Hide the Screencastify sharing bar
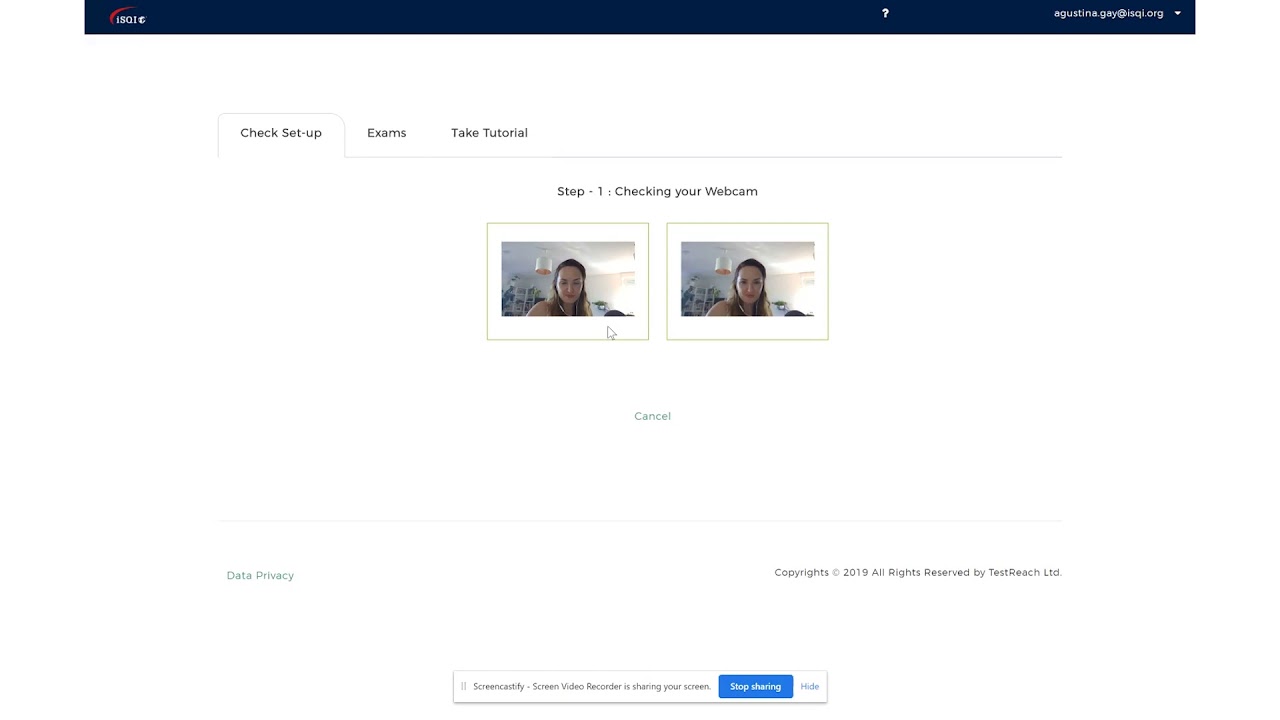This screenshot has width=1280, height=720. click(x=809, y=686)
